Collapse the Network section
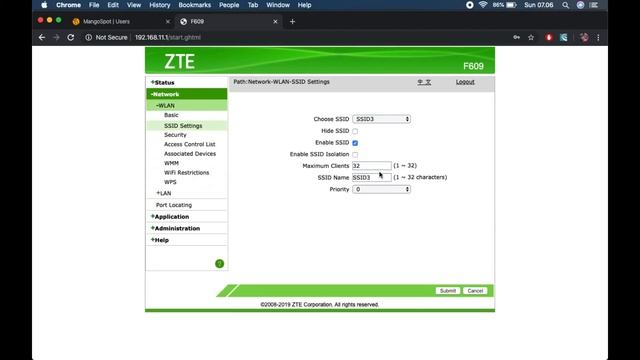Image resolution: width=640 pixels, height=360 pixels. (x=165, y=94)
